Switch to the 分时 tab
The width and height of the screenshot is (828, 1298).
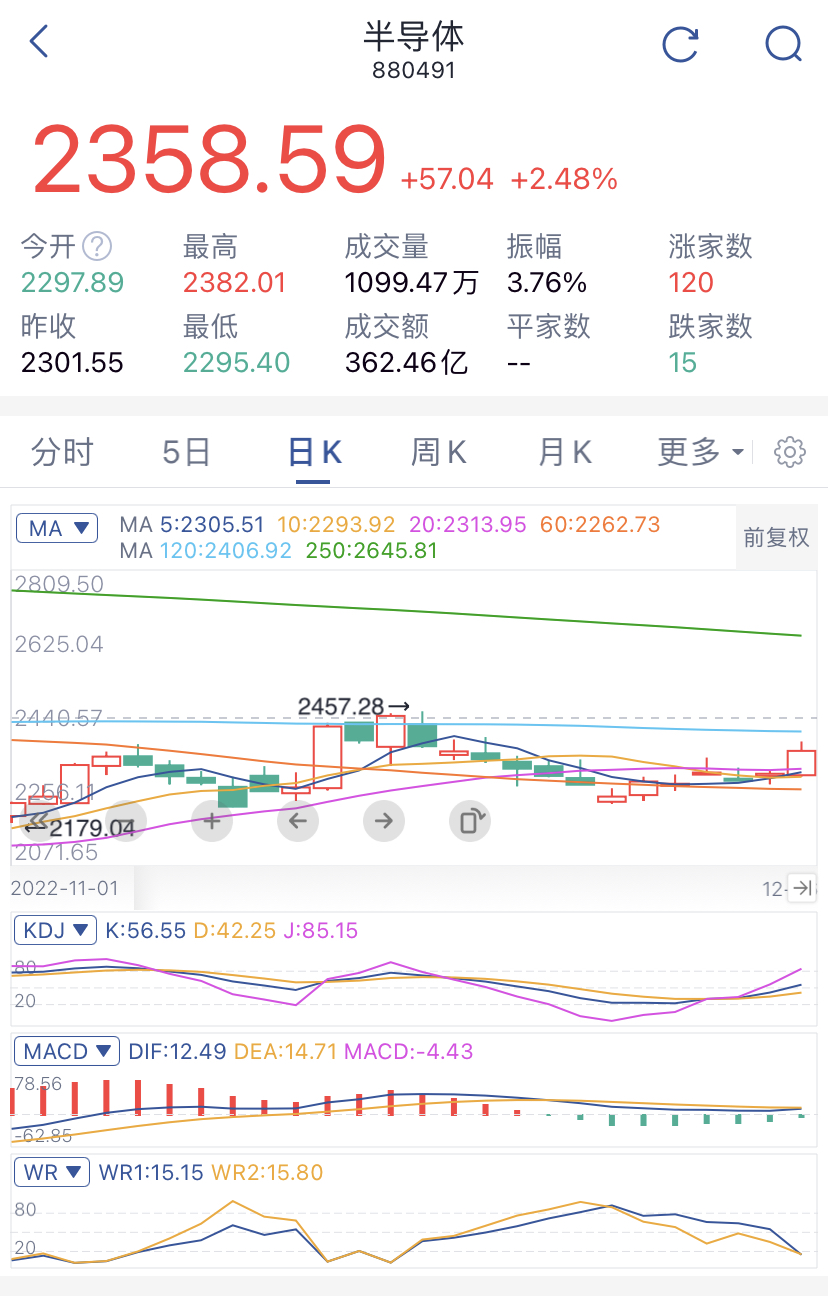click(x=62, y=452)
